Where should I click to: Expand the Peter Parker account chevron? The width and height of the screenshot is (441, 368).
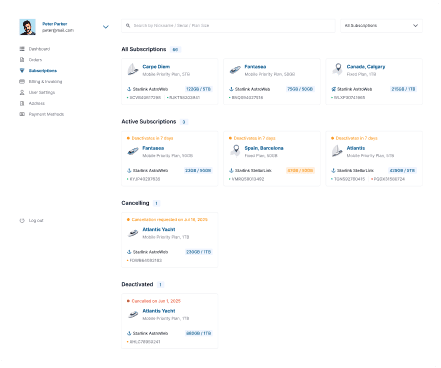click(x=106, y=27)
